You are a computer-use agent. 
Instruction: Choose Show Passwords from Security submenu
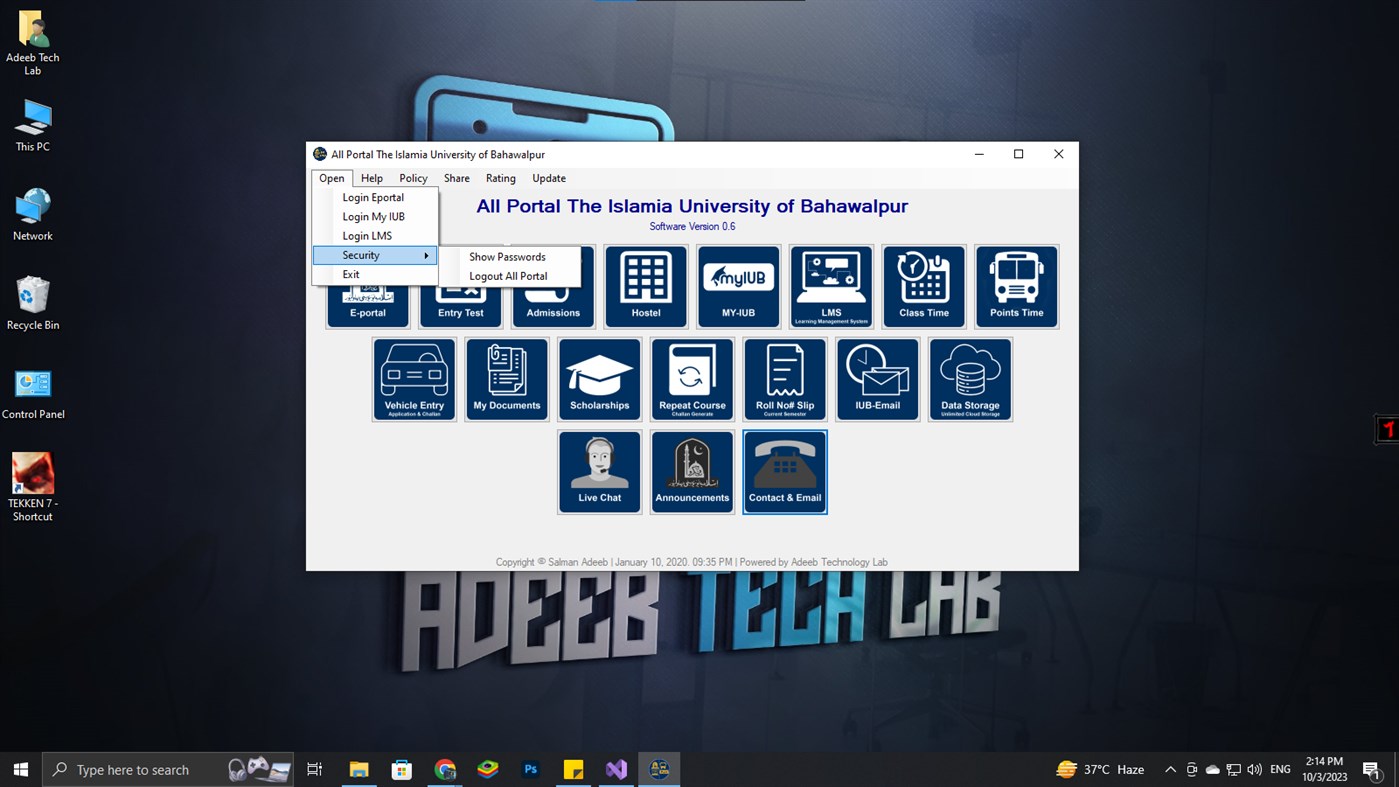point(508,256)
